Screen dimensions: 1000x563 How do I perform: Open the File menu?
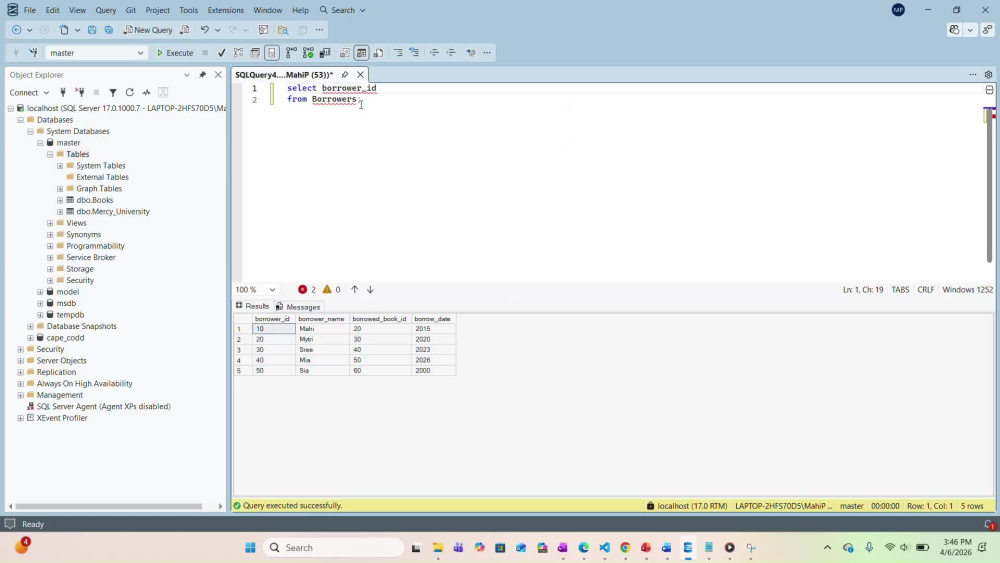tap(29, 10)
